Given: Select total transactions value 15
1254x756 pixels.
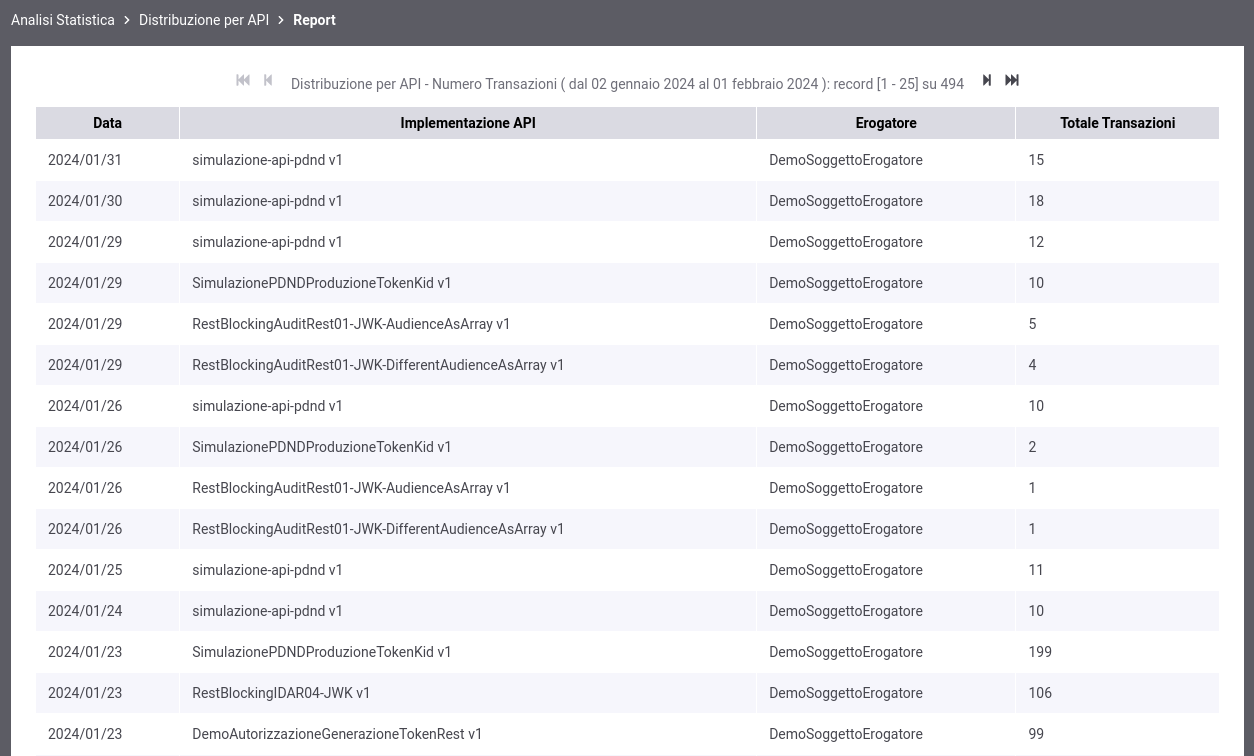Looking at the screenshot, I should (1036, 160).
